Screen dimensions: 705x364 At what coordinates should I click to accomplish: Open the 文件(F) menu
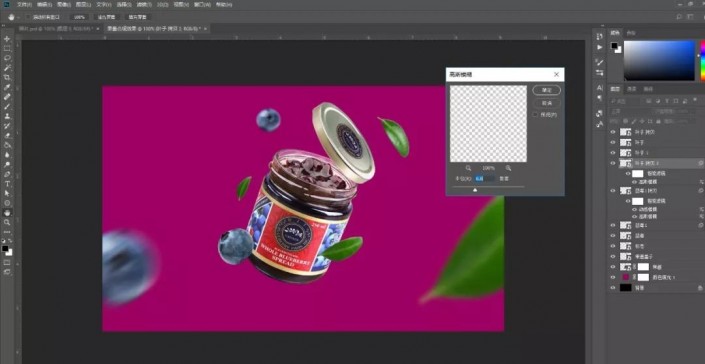[24, 4]
